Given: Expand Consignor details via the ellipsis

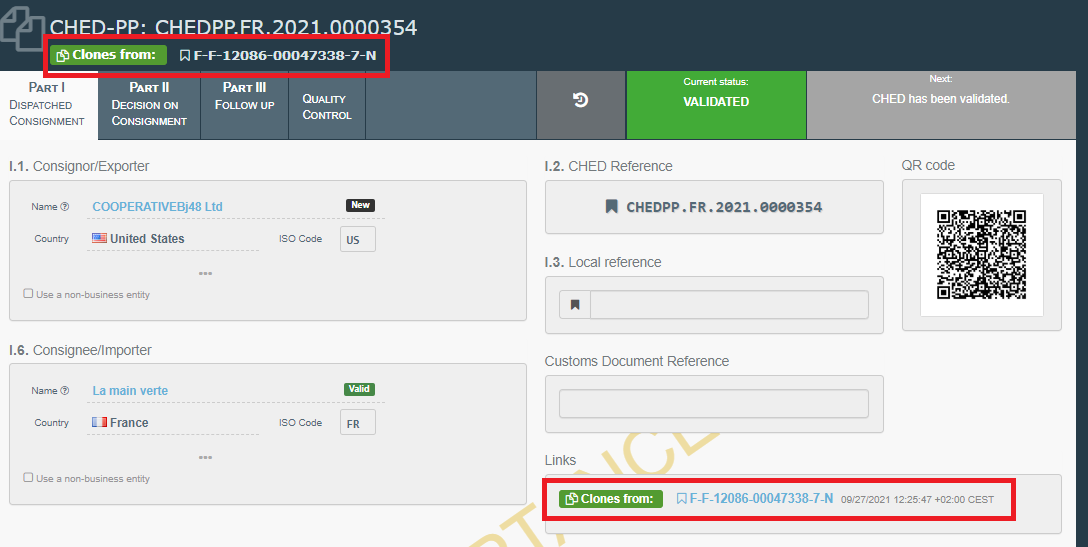Looking at the screenshot, I should 205,274.
